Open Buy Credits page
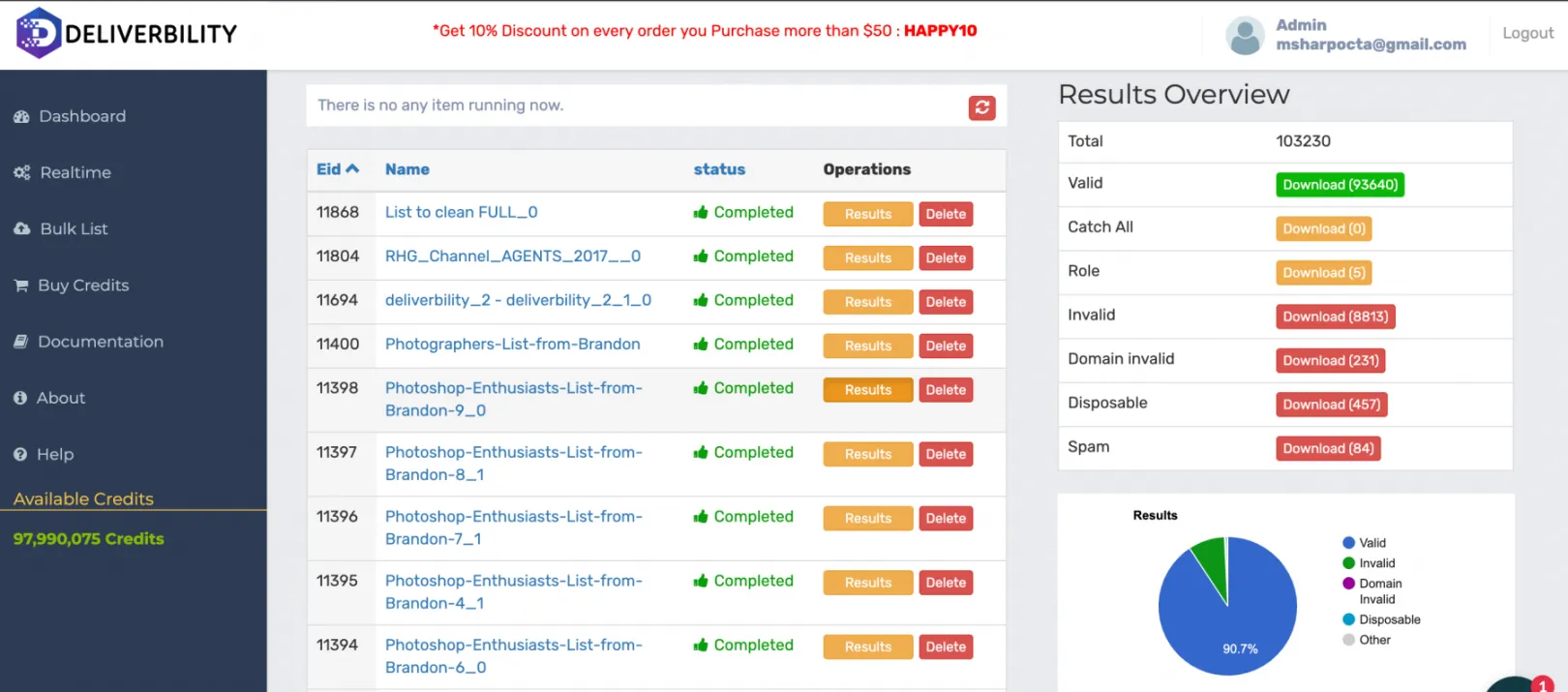The width and height of the screenshot is (1568, 692). 83,285
